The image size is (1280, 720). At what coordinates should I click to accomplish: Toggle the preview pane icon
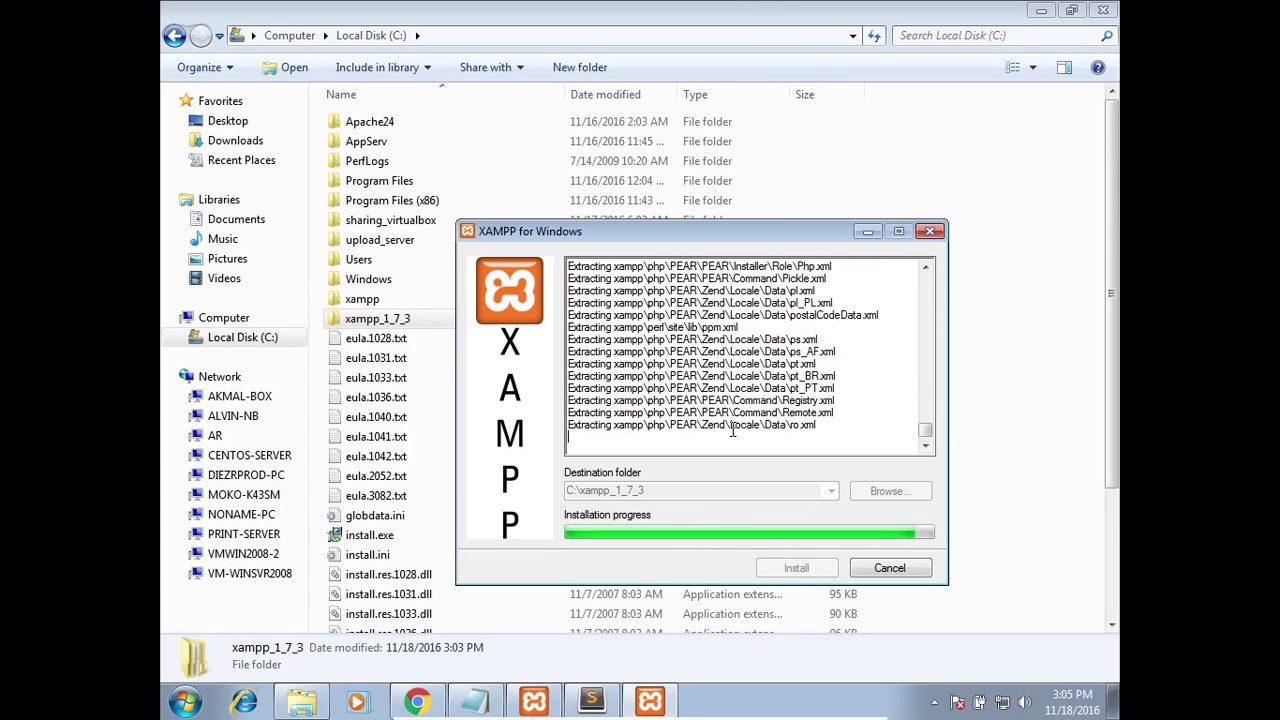[x=1064, y=67]
